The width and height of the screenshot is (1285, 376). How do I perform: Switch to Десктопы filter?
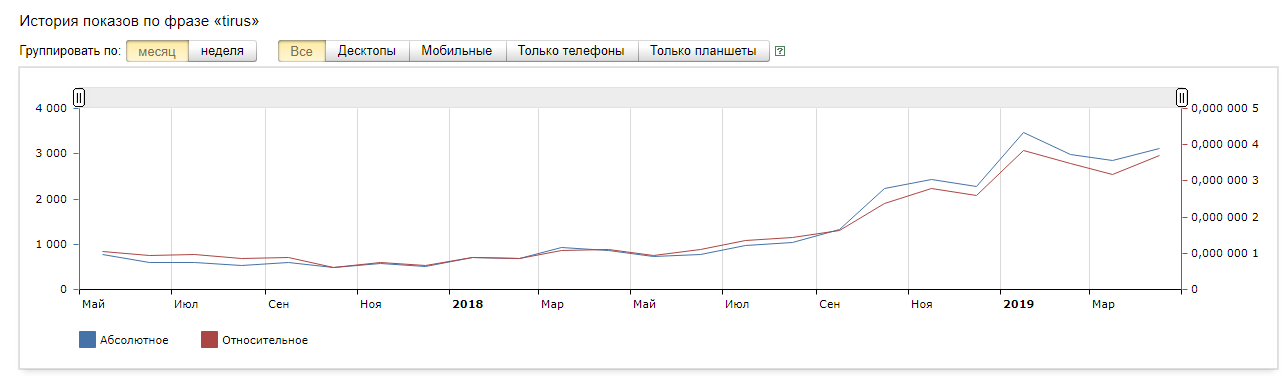pos(367,51)
